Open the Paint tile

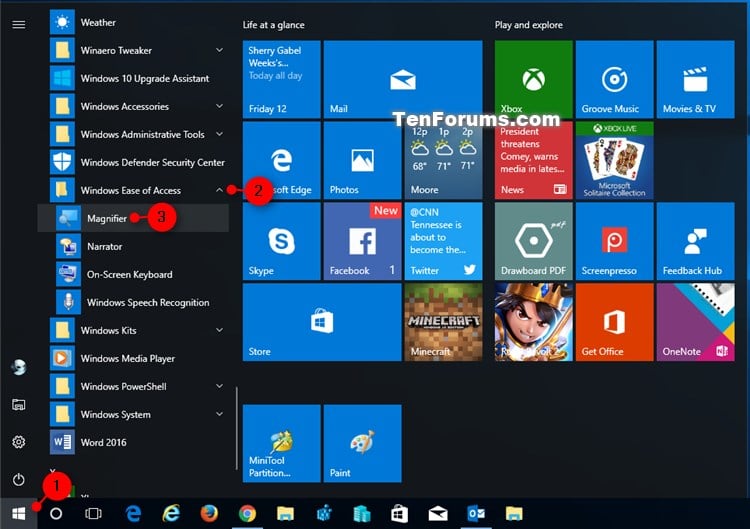(x=362, y=443)
